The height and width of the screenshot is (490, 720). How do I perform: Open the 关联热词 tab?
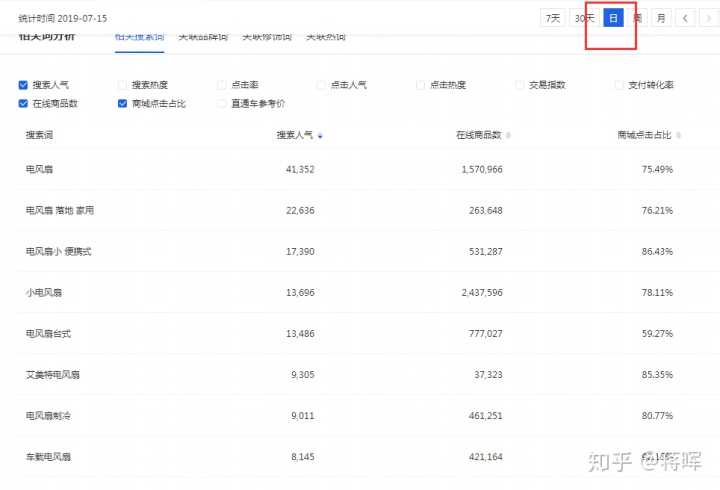[x=325, y=37]
